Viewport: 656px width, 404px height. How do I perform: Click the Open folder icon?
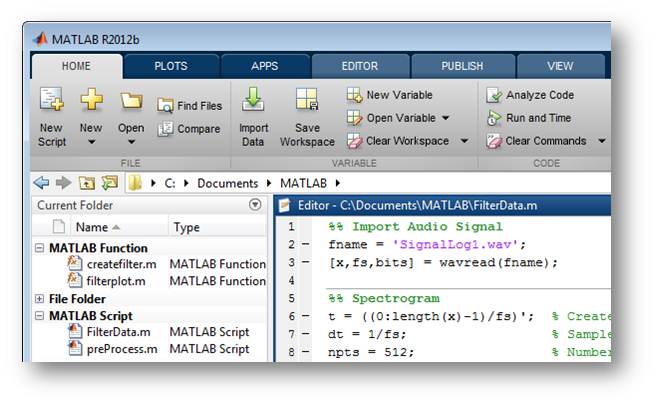click(131, 100)
